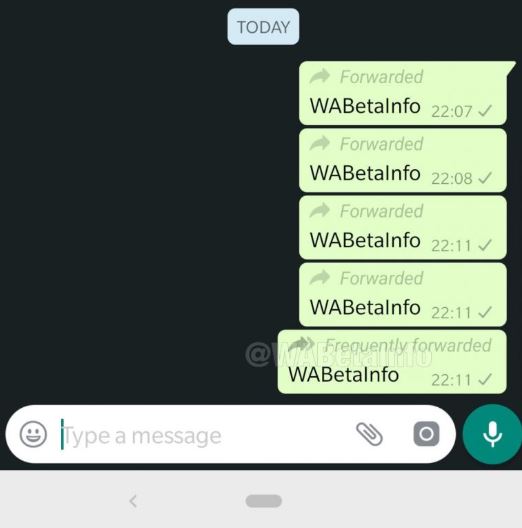The width and height of the screenshot is (522, 528).
Task: Tap forward arrow icon on 22:07 message
Action: [x=320, y=76]
